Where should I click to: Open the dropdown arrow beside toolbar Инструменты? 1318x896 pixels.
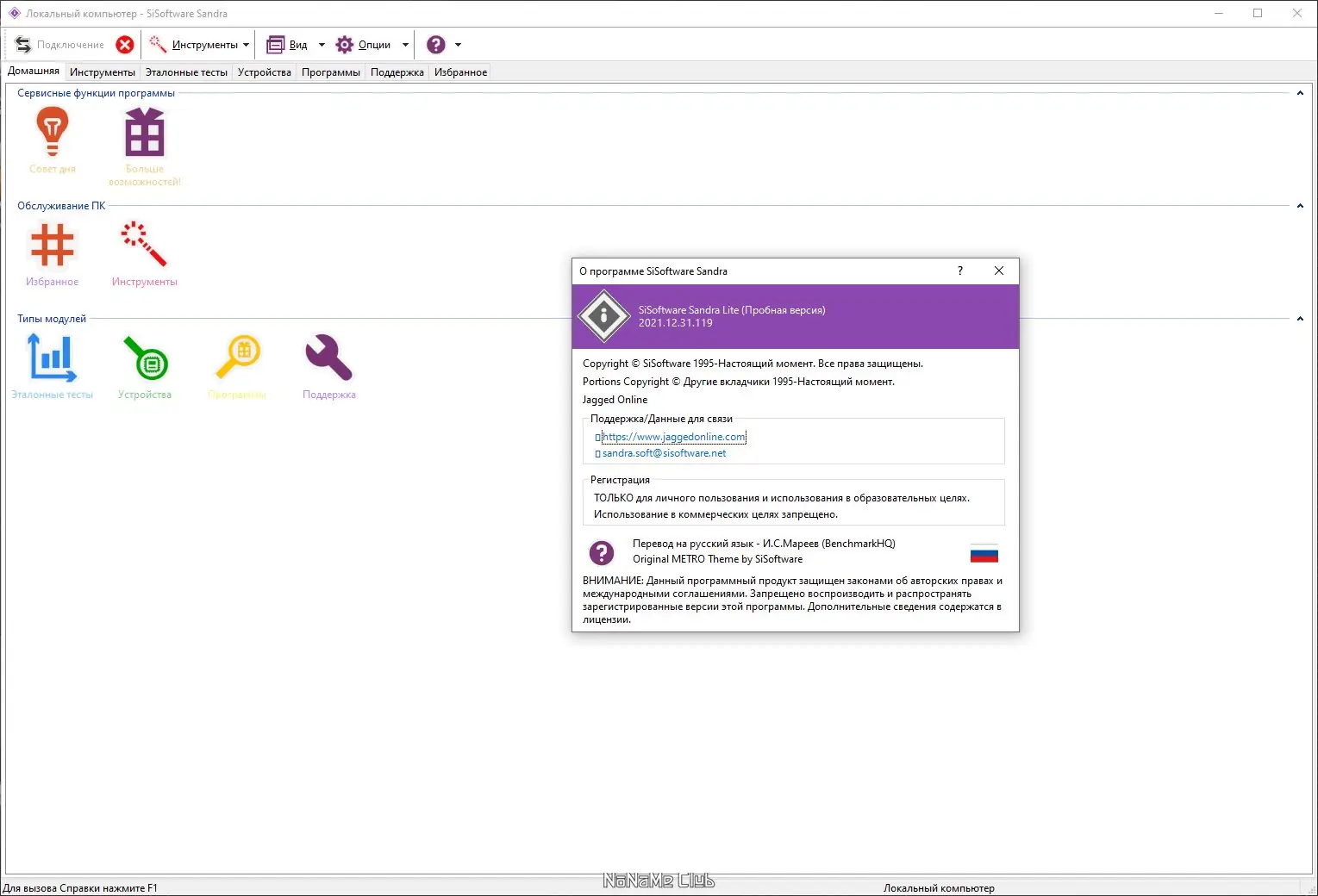click(247, 45)
